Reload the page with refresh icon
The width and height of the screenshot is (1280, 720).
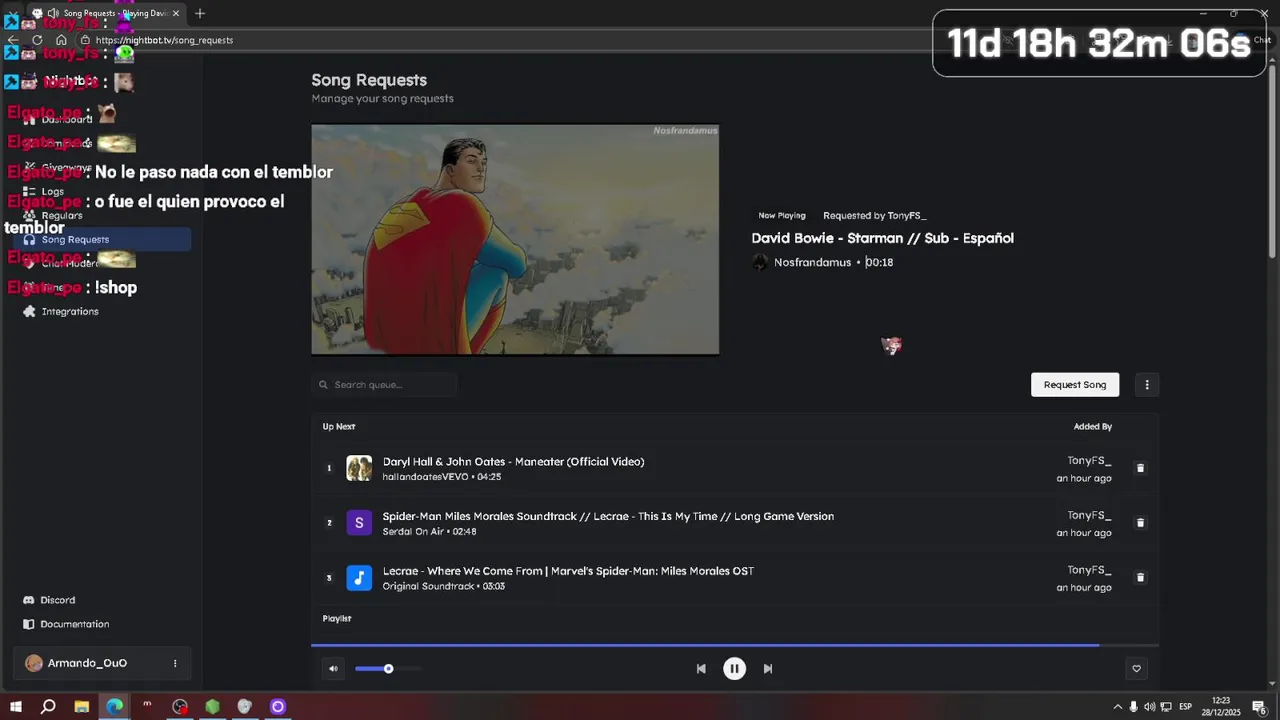click(x=37, y=40)
